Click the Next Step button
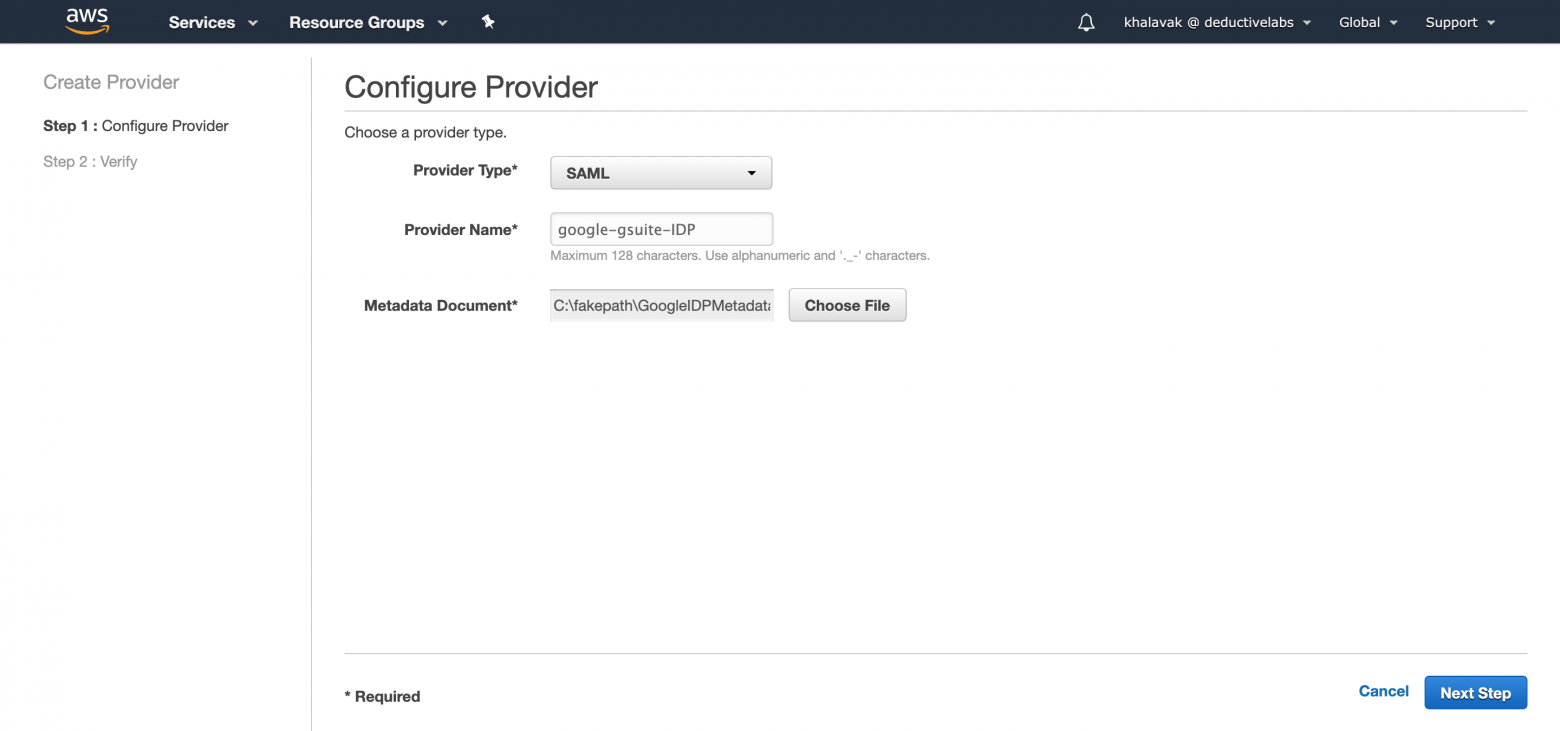 pyautogui.click(x=1475, y=693)
